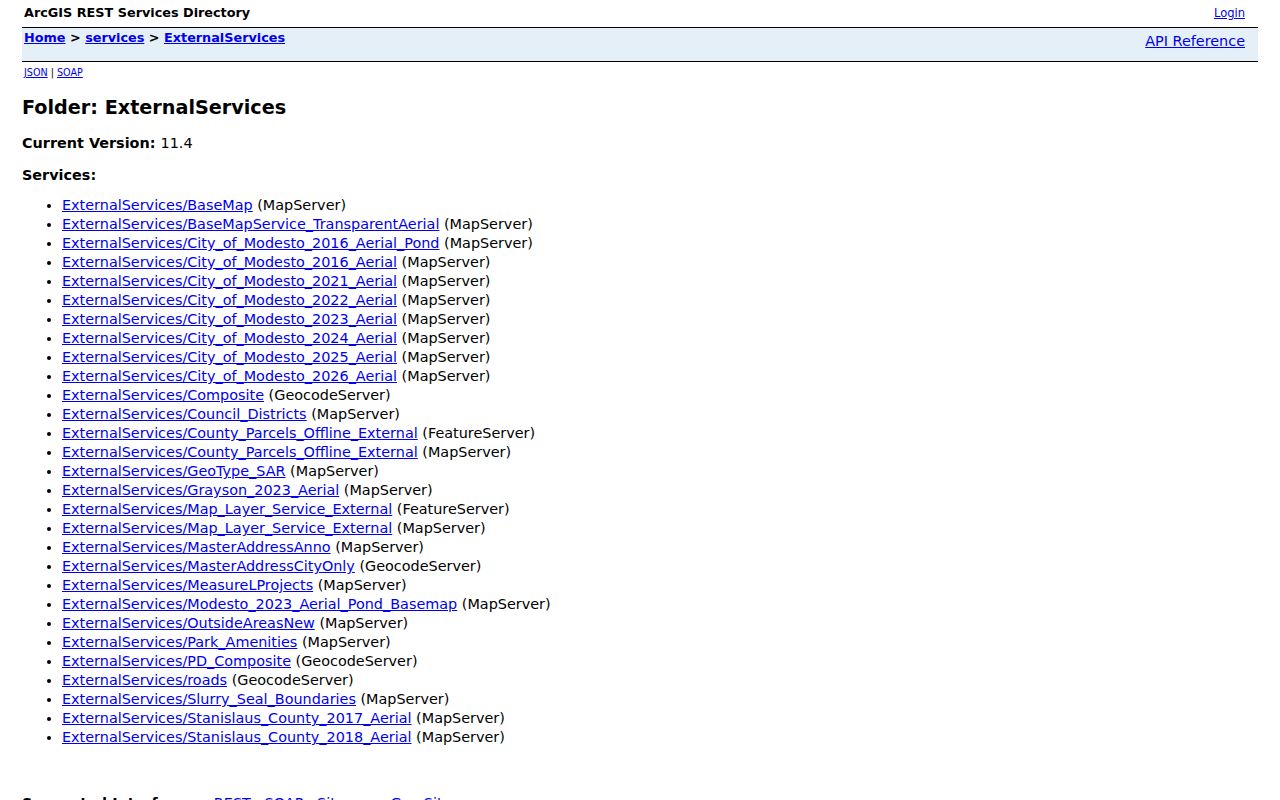The image size is (1280, 800).
Task: Open Grayson_2023_Aerial service
Action: 200,490
